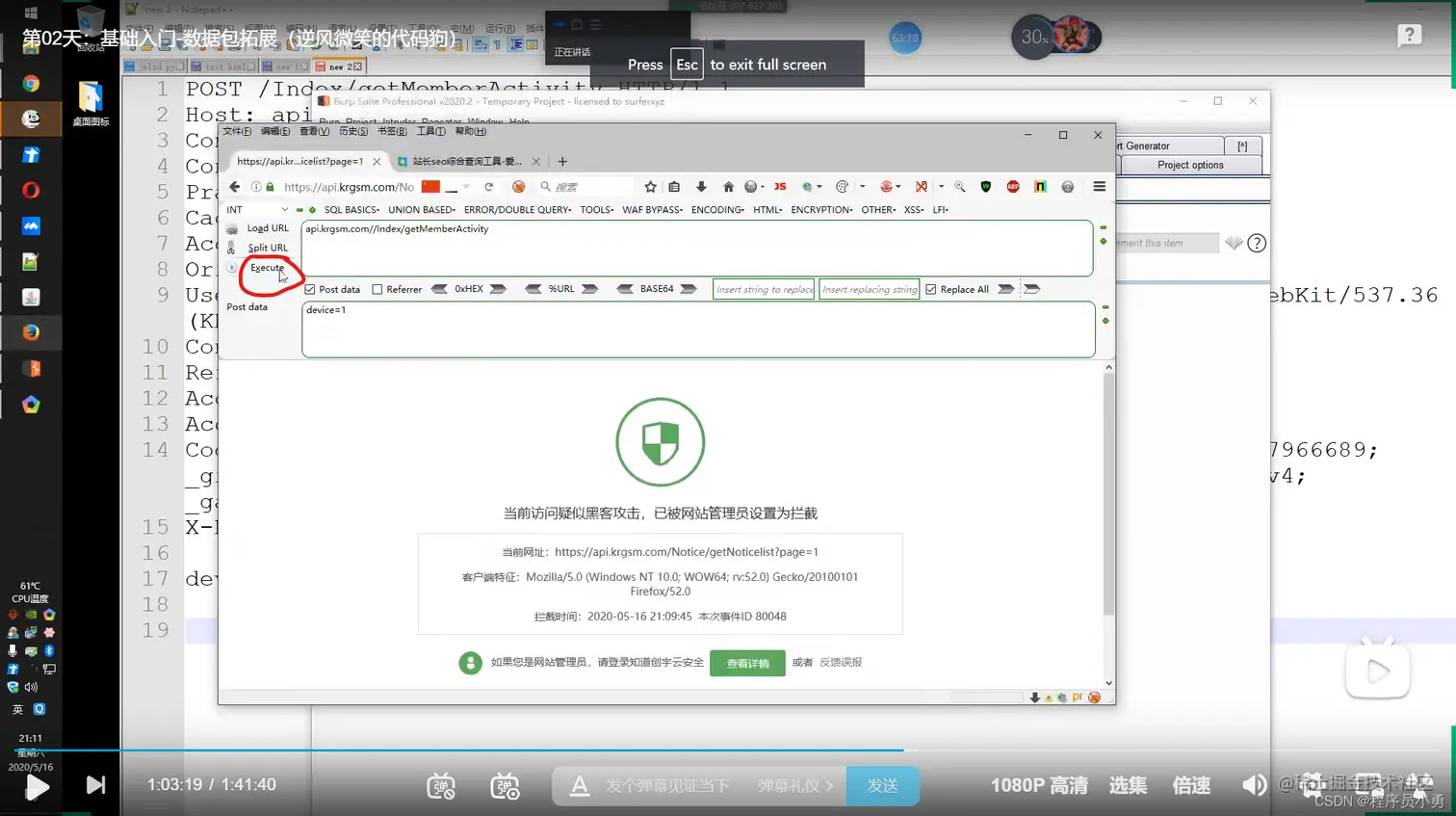Open the 选集 episode list
The width and height of the screenshot is (1456, 816).
(x=1128, y=785)
